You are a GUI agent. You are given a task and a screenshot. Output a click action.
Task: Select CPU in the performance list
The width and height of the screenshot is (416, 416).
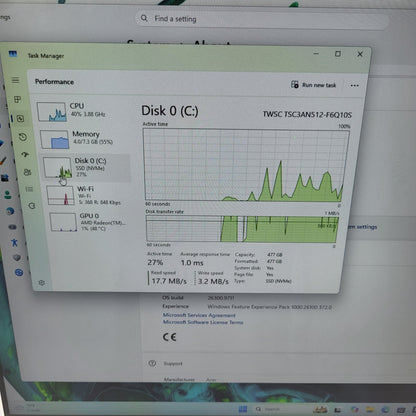tap(83, 111)
